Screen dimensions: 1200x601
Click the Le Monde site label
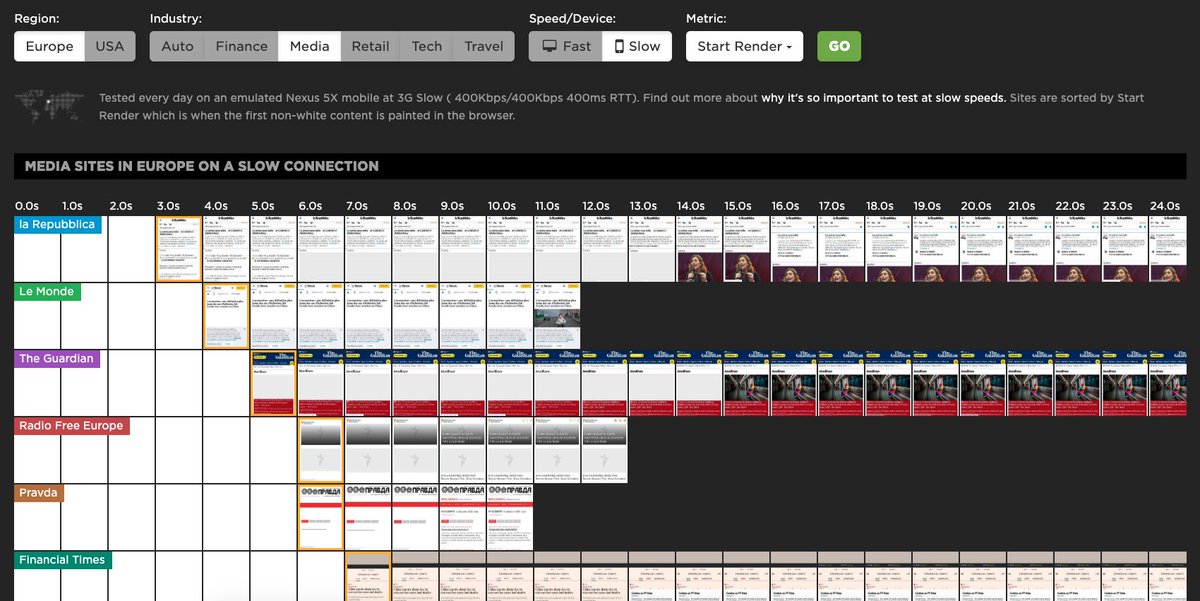click(x=47, y=292)
